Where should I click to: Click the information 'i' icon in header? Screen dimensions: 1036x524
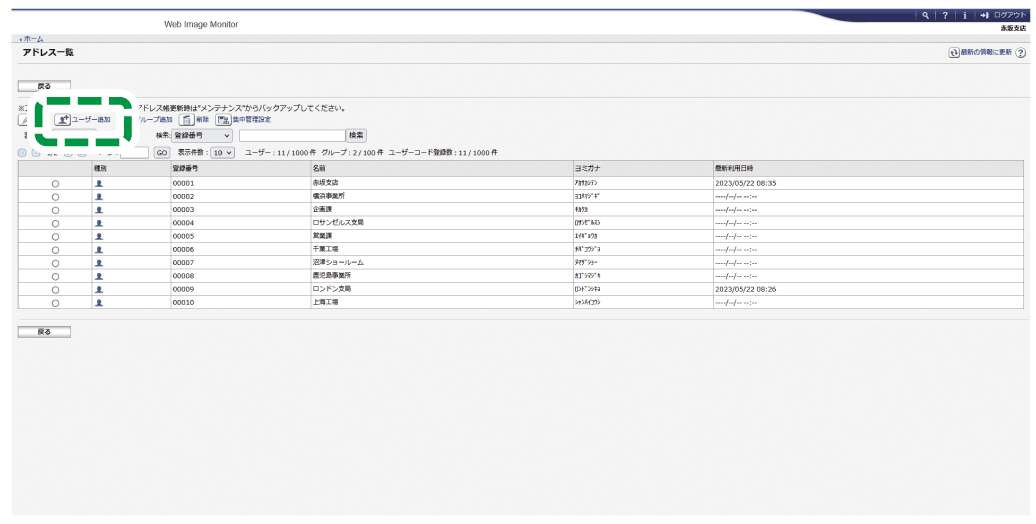pos(963,15)
